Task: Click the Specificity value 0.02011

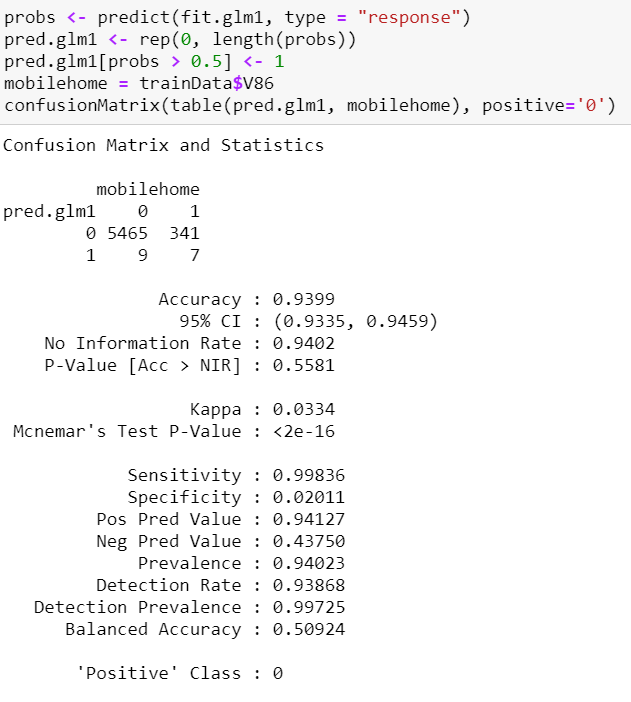Action: [309, 497]
